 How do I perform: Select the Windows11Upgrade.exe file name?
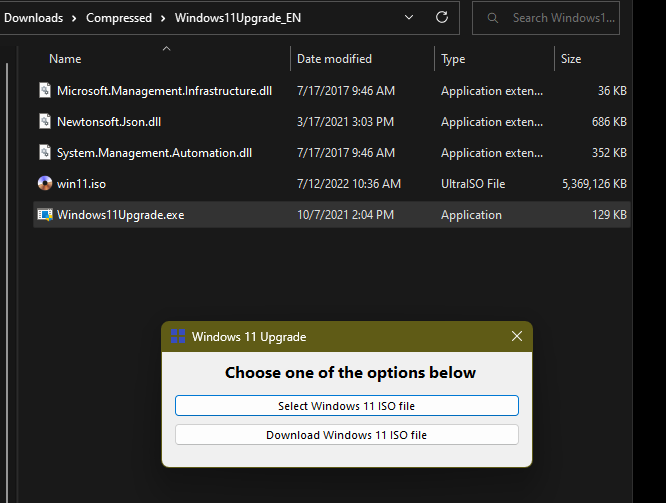pos(121,215)
